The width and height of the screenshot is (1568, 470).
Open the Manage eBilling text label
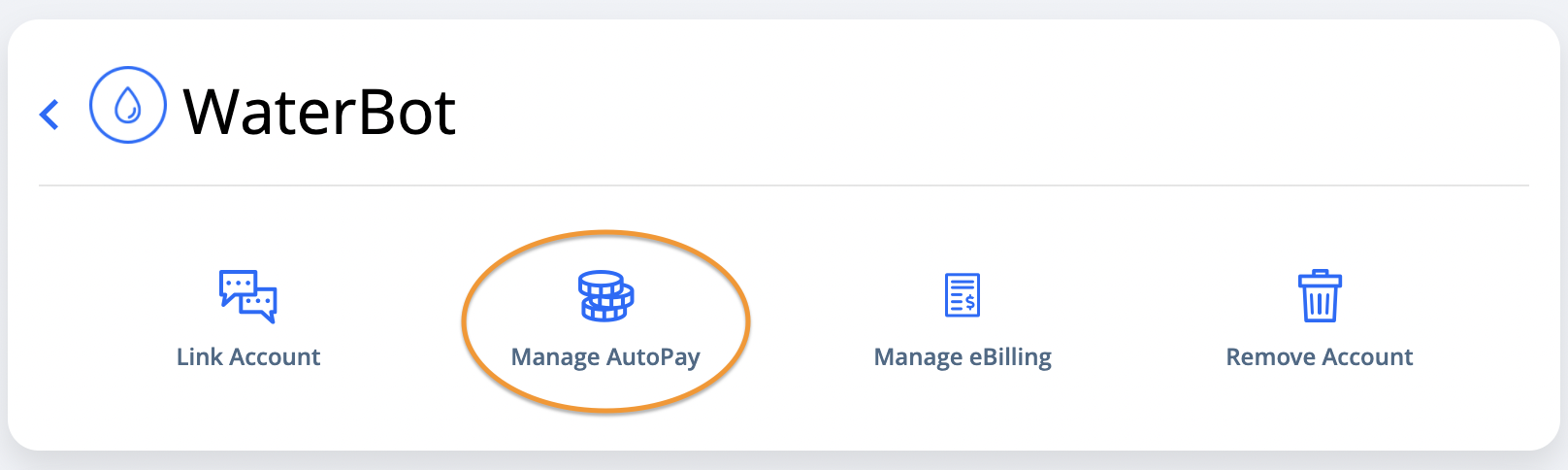(963, 358)
